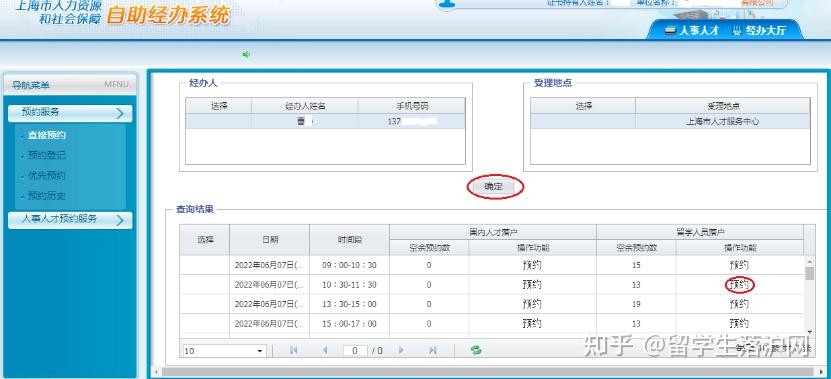The width and height of the screenshot is (831, 379).
Task: Click the page number input field
Action: point(355,350)
